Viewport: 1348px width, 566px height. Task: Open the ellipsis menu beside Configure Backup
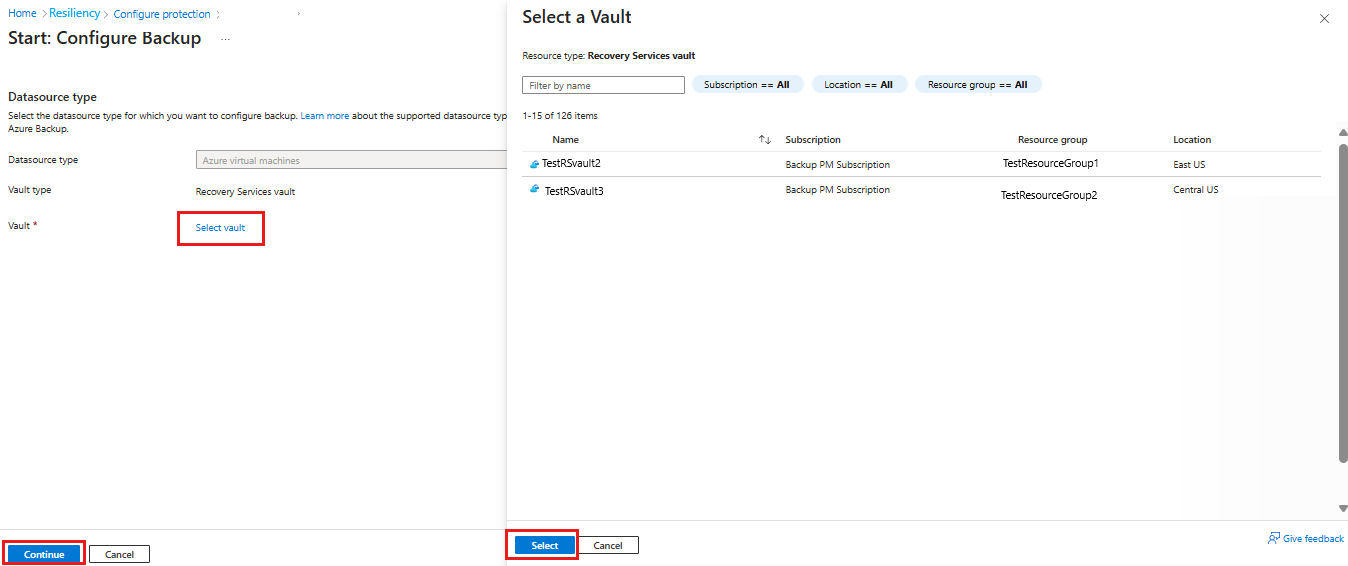tap(226, 39)
